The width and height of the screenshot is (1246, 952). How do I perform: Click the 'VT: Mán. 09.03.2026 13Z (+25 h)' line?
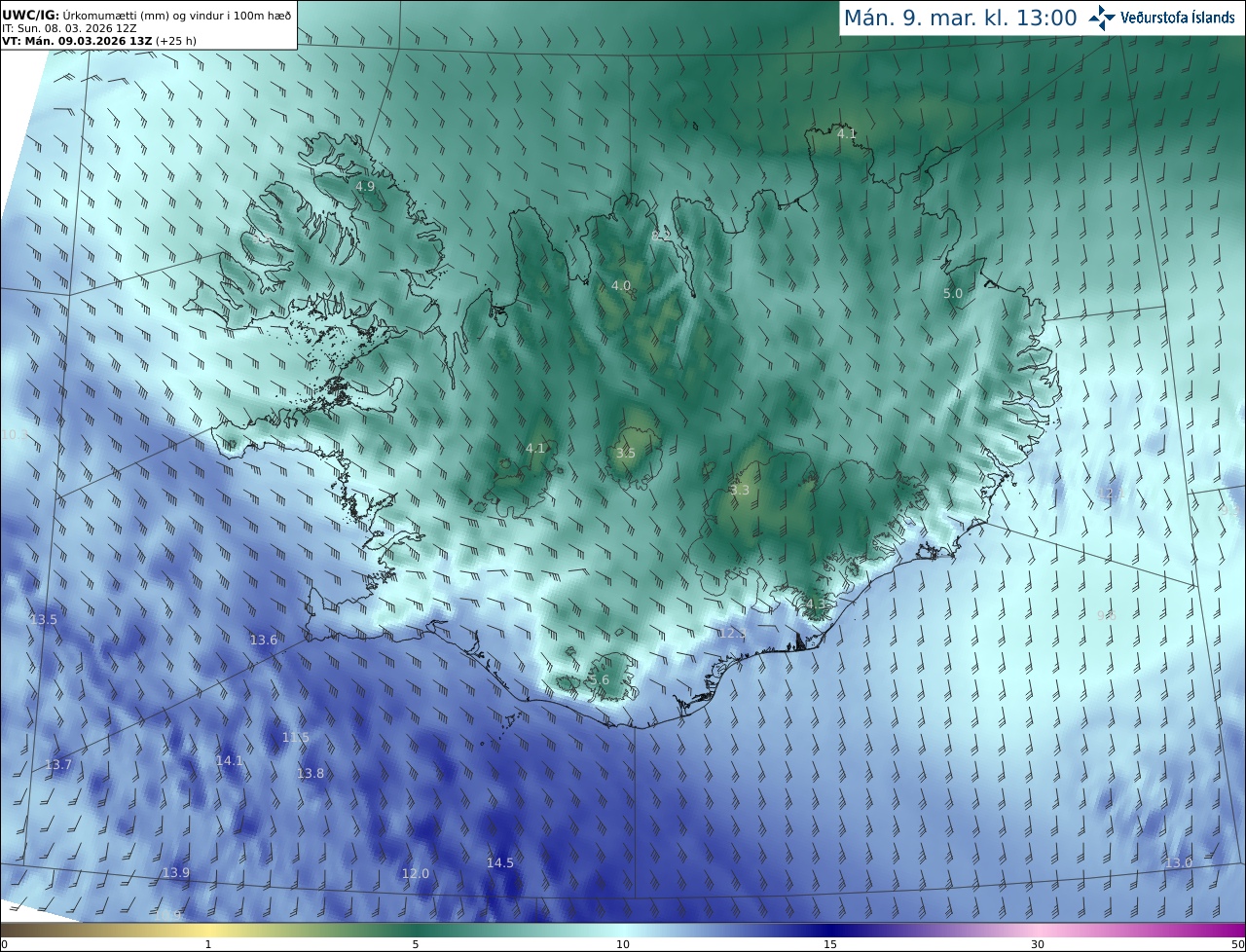(x=99, y=41)
